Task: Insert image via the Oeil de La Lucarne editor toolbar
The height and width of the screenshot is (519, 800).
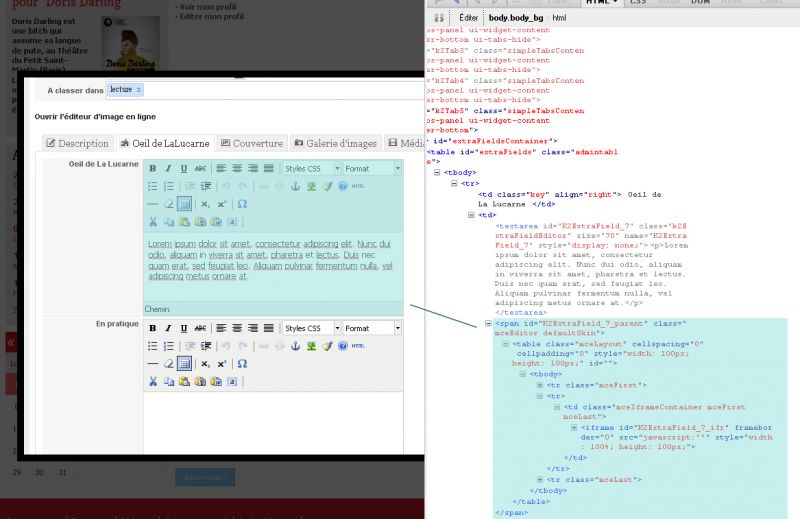Action: coord(311,186)
